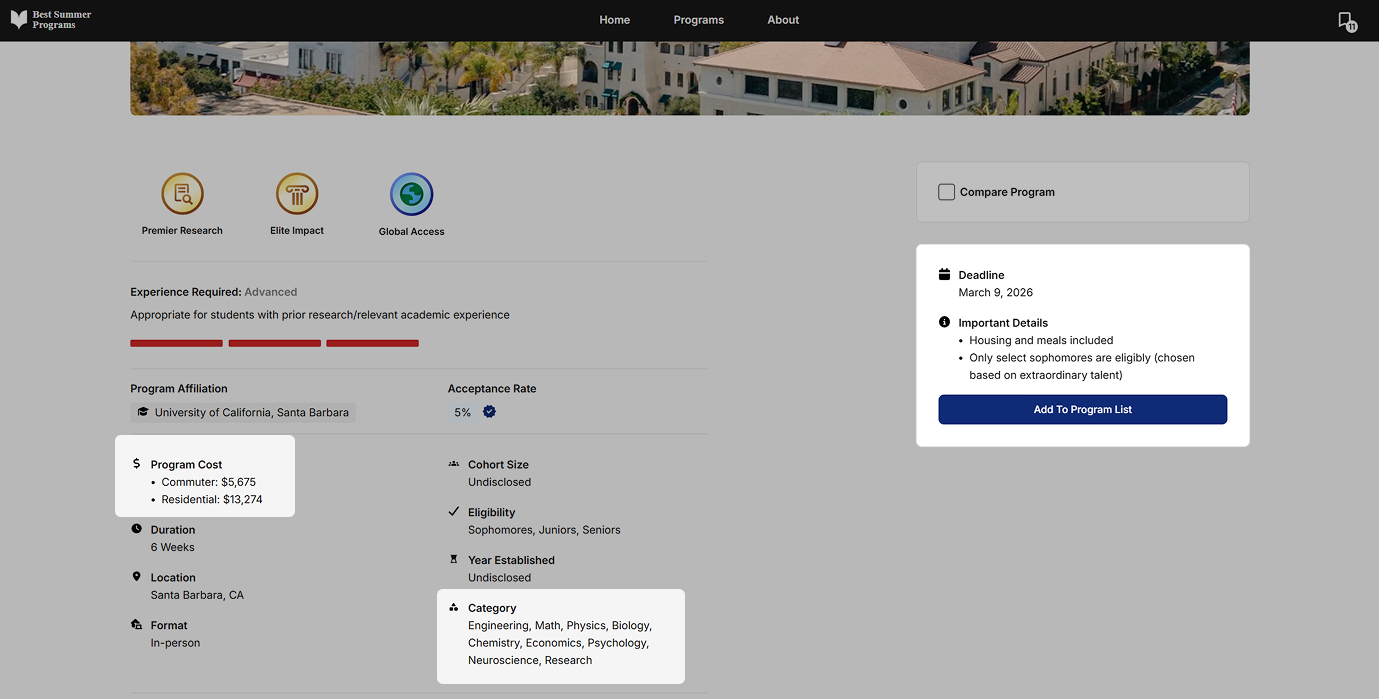Go to the Programs menu item
The height and width of the screenshot is (699, 1379).
699,20
